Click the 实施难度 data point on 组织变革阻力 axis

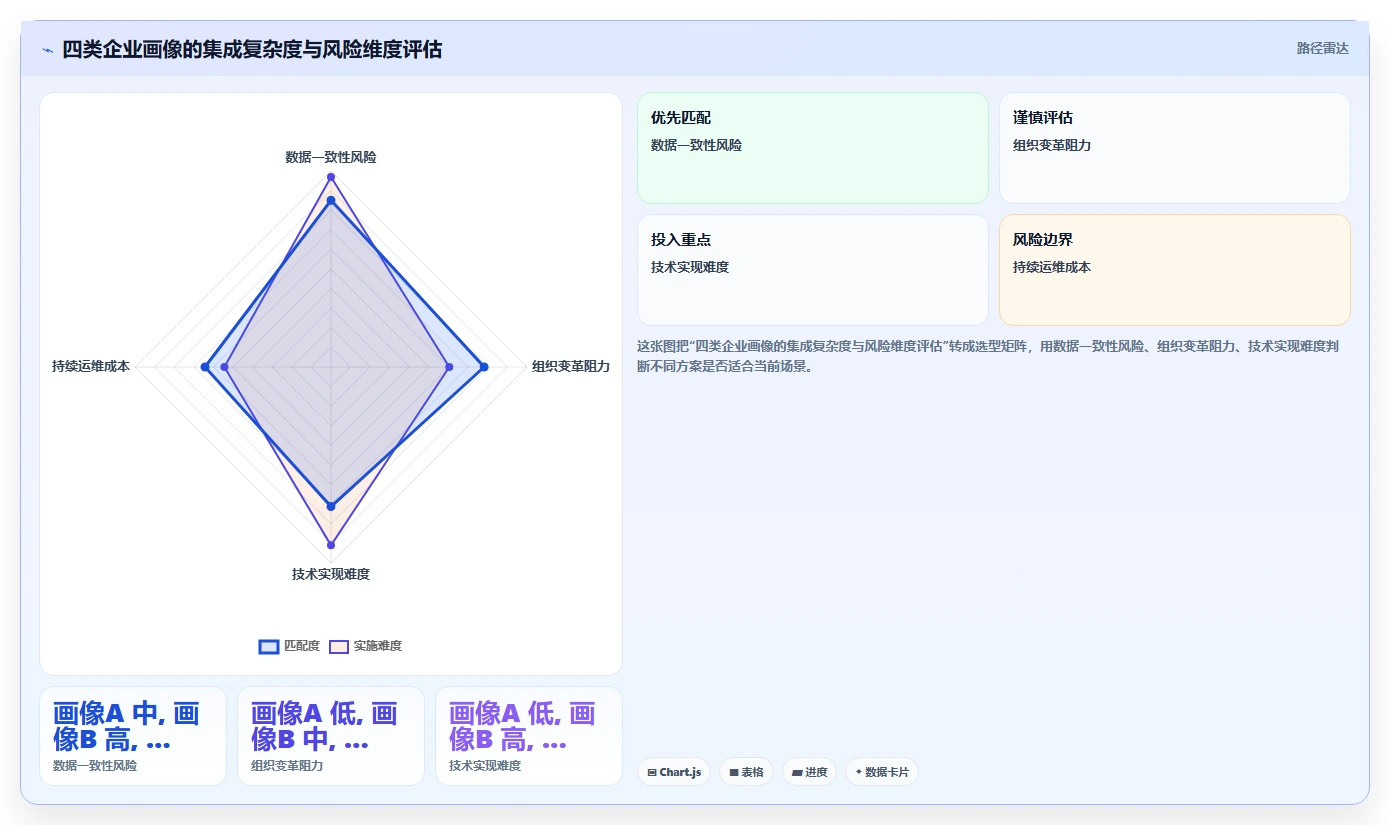449,367
